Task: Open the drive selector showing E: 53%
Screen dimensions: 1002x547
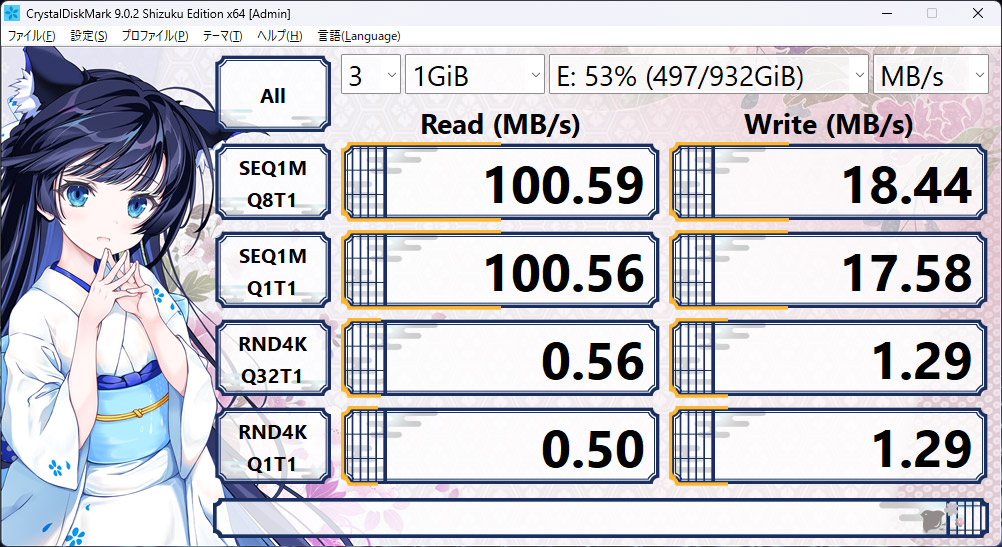Action: tap(709, 75)
